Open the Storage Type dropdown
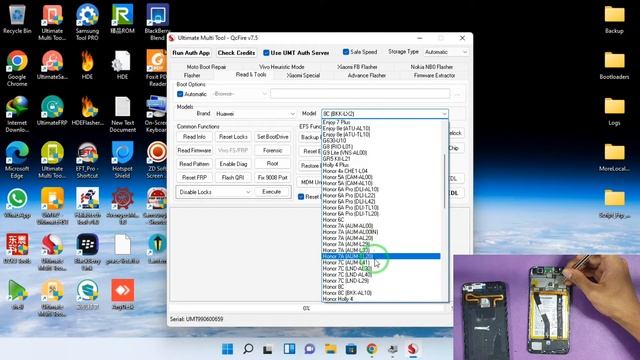 coord(446,52)
